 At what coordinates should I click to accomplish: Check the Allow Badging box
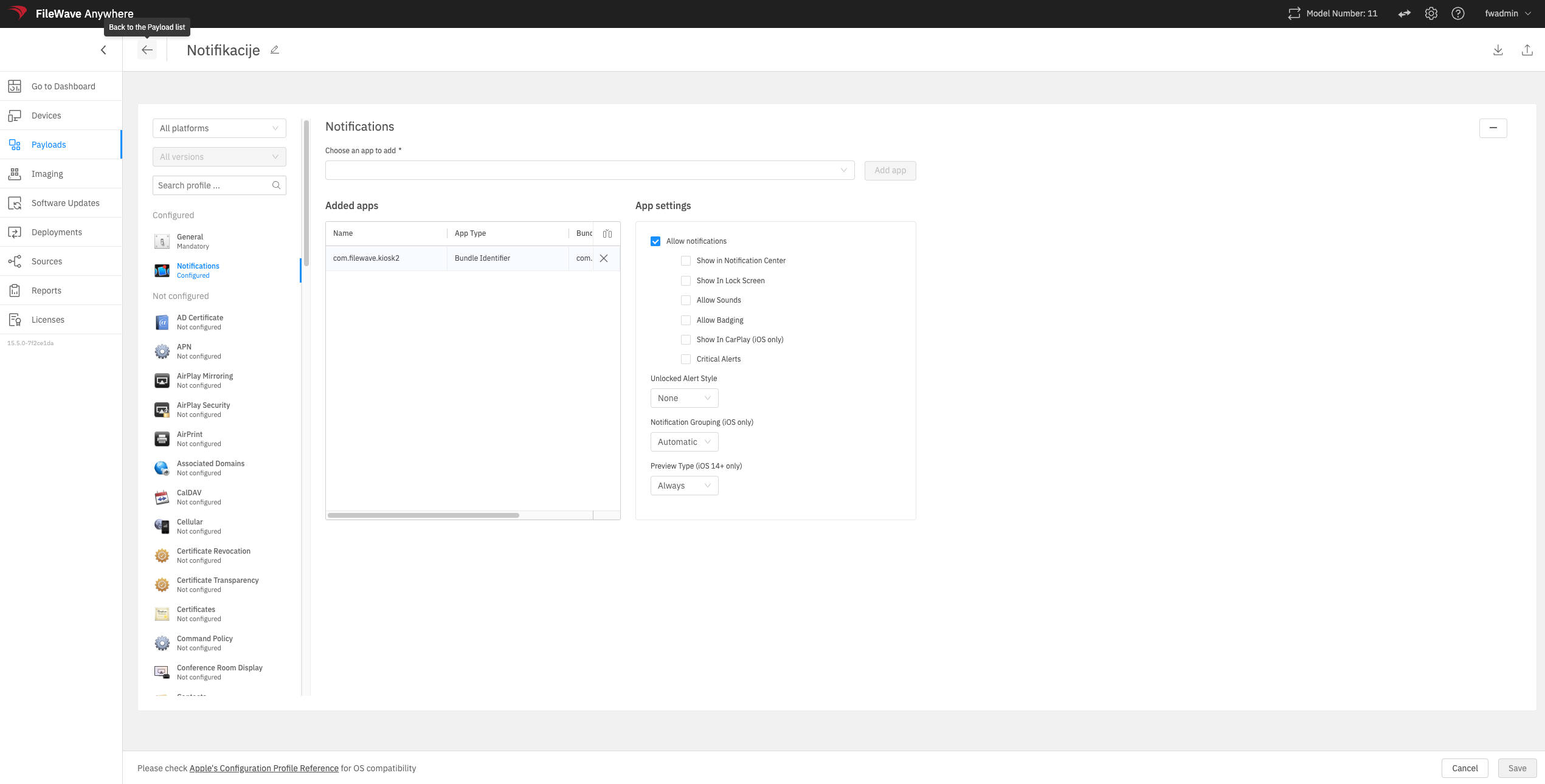click(686, 320)
